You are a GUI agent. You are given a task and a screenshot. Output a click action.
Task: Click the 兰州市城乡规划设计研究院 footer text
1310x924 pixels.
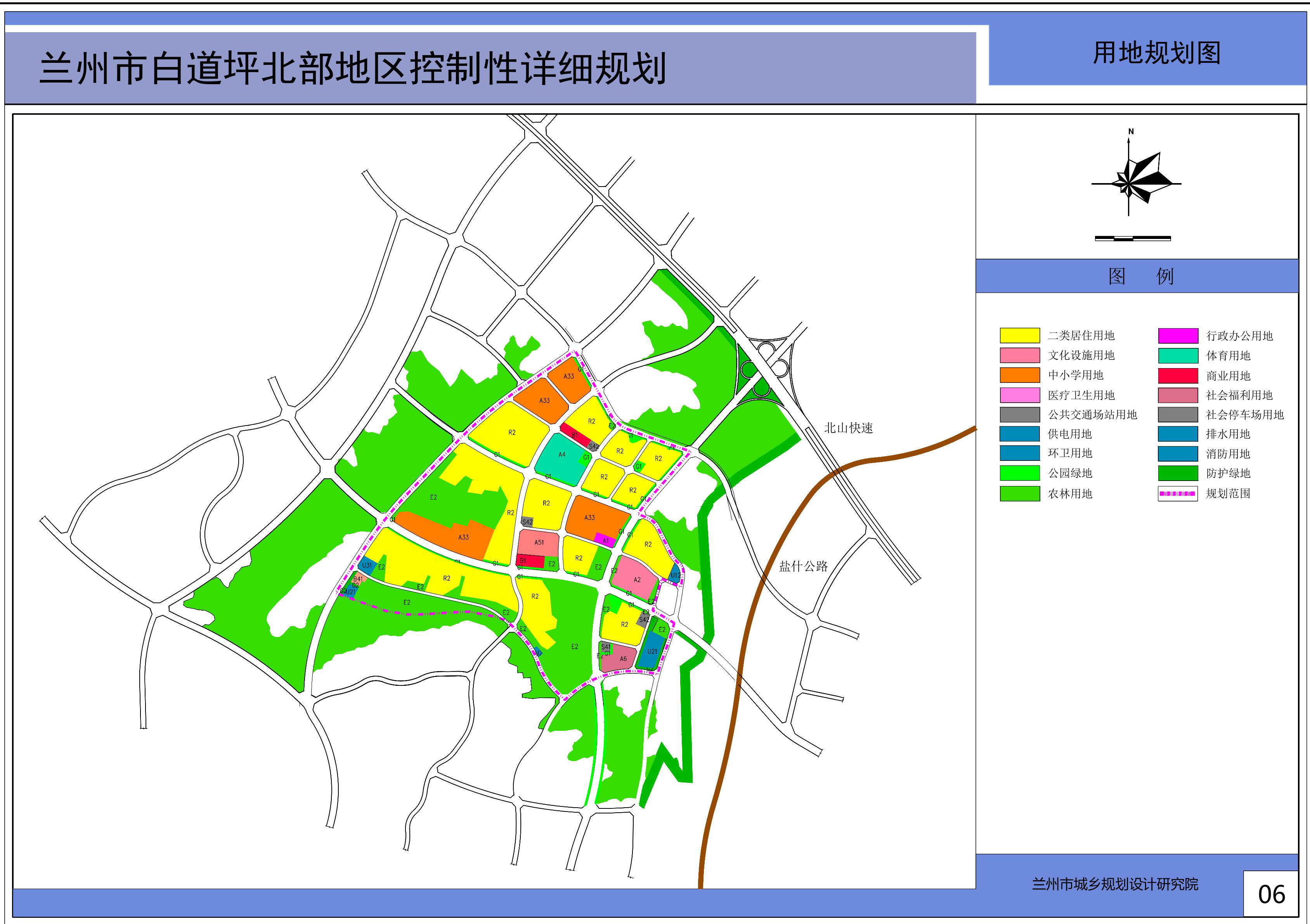(x=1115, y=884)
